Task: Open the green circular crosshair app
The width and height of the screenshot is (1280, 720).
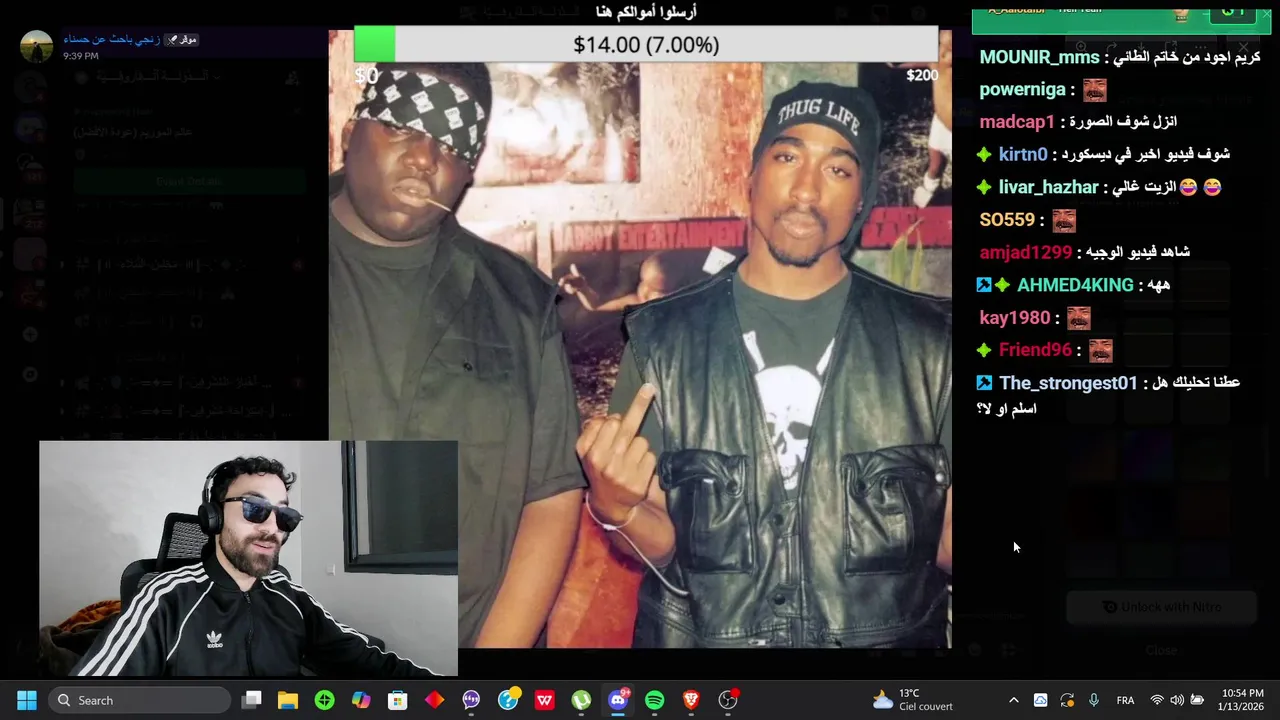Action: [324, 700]
